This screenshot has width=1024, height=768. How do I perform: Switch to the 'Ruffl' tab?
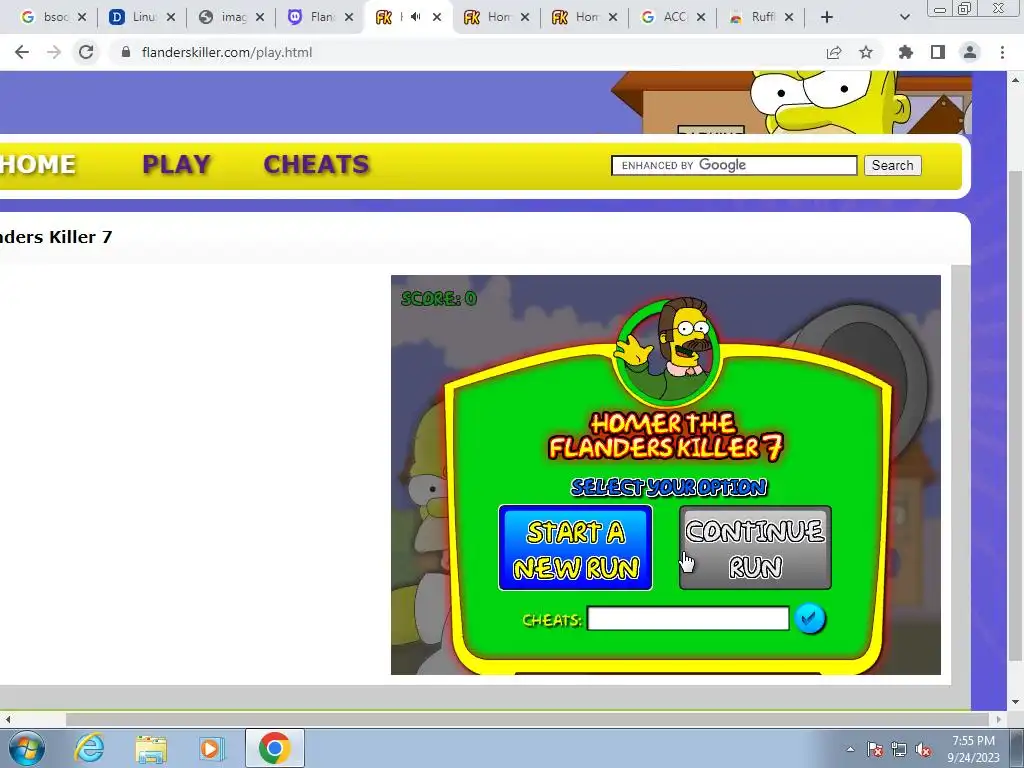[x=753, y=18]
